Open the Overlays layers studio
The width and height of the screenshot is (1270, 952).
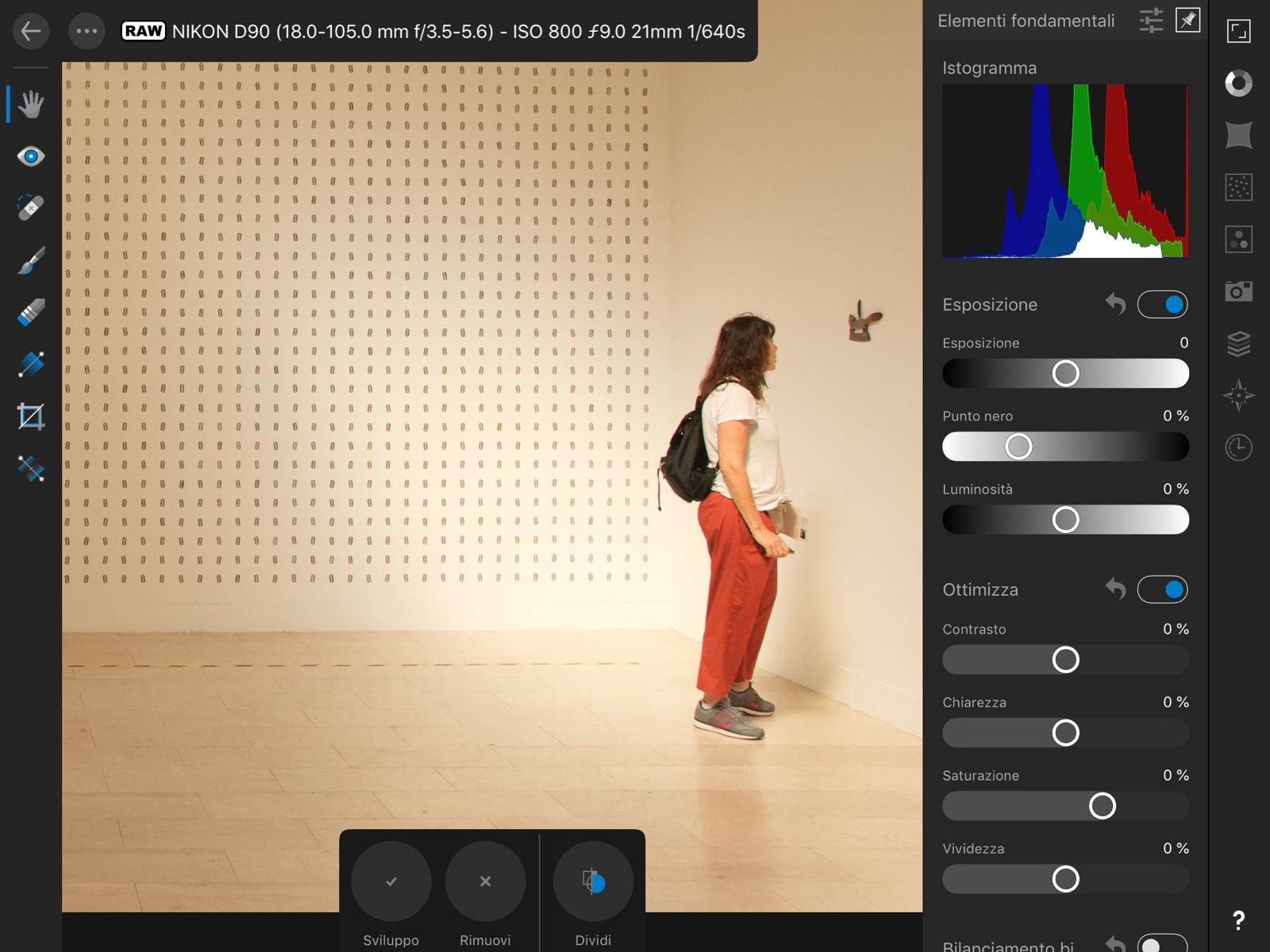(1239, 344)
